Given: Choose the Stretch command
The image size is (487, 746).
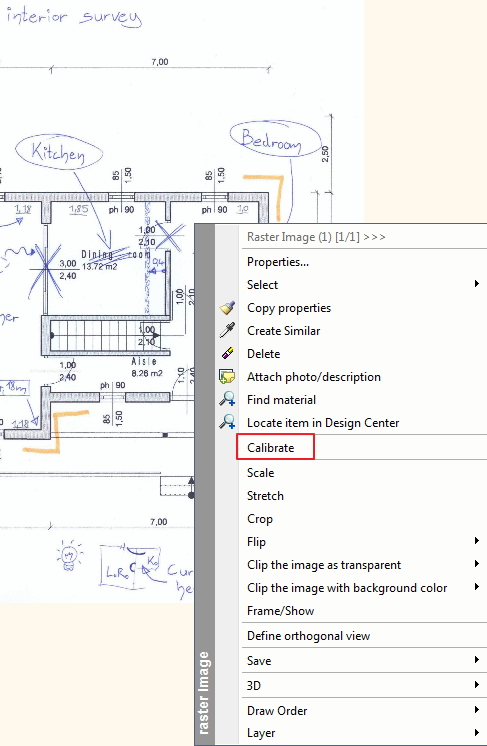Looking at the screenshot, I should click(x=265, y=496).
